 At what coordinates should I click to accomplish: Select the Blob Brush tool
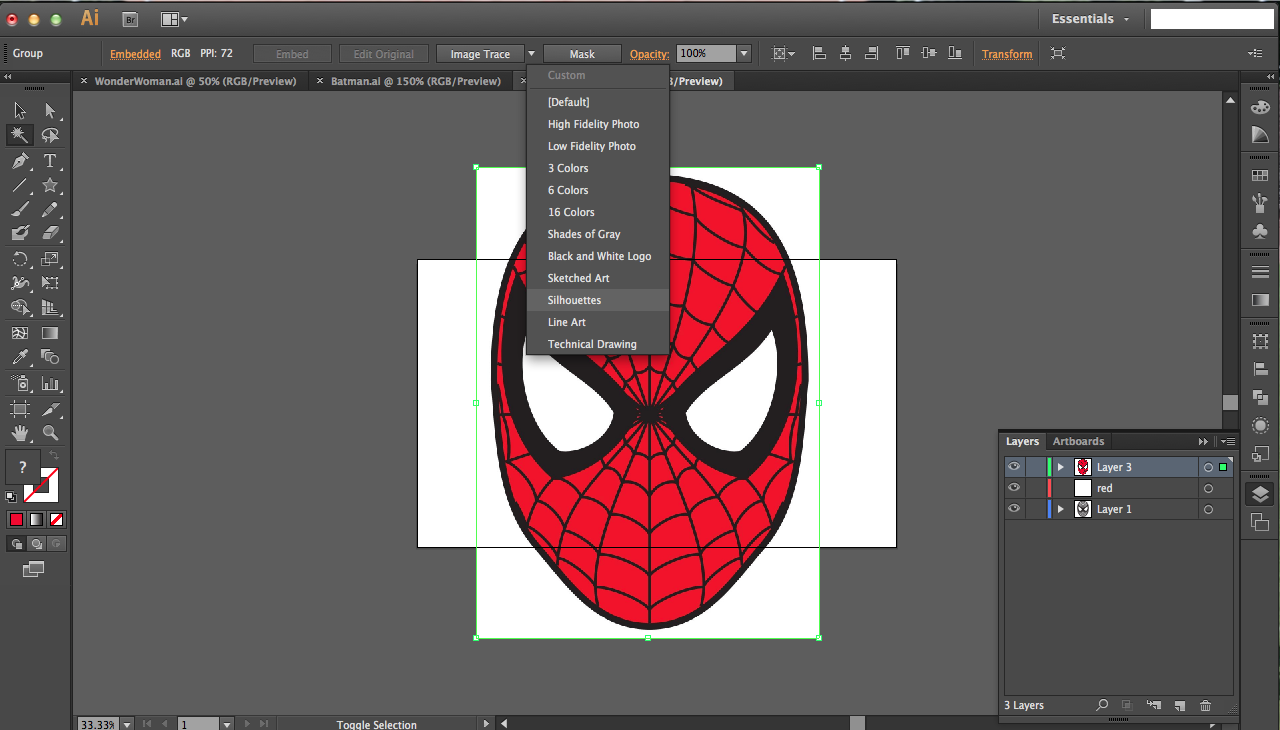pyautogui.click(x=20, y=233)
